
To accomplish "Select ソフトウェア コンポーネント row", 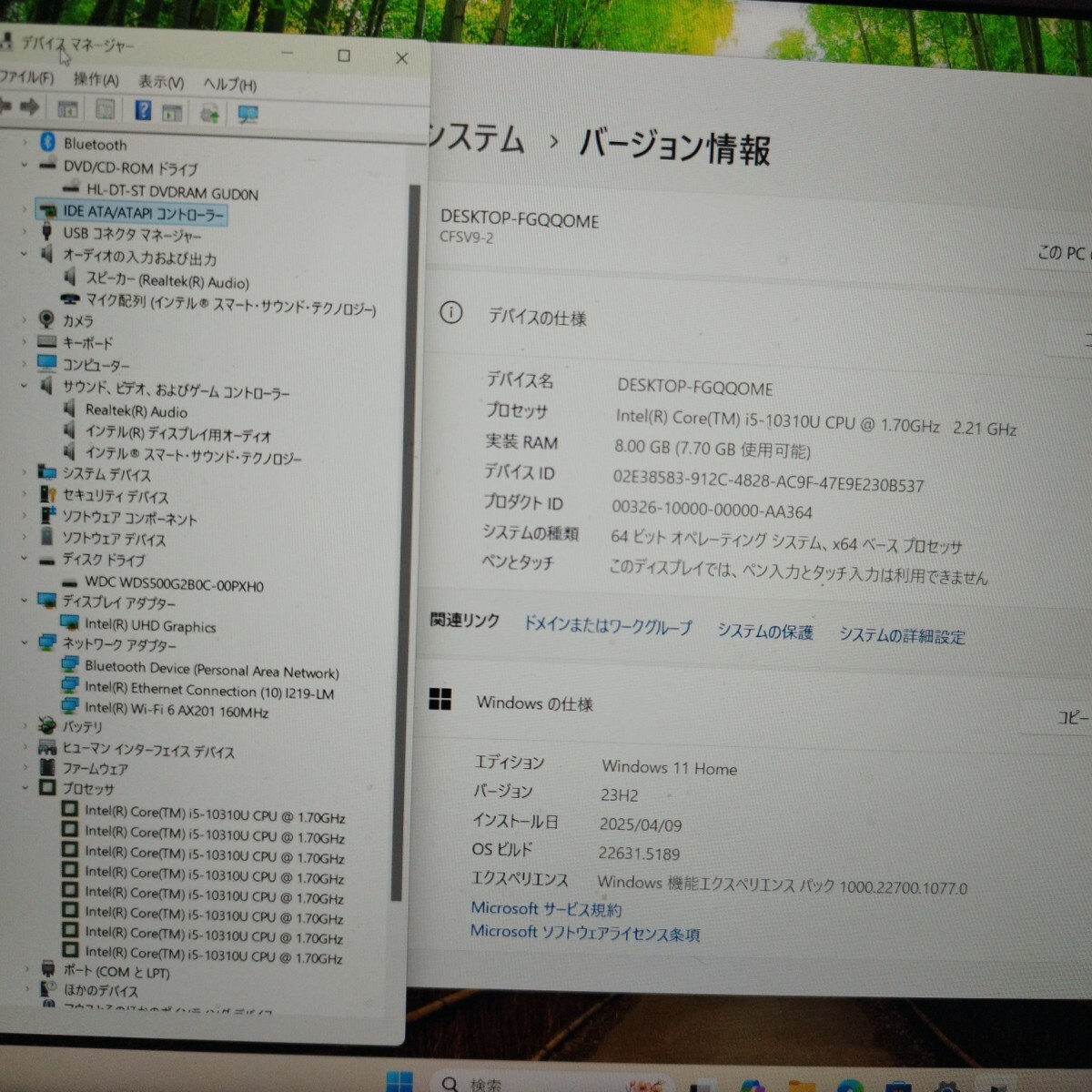I will tap(129, 517).
